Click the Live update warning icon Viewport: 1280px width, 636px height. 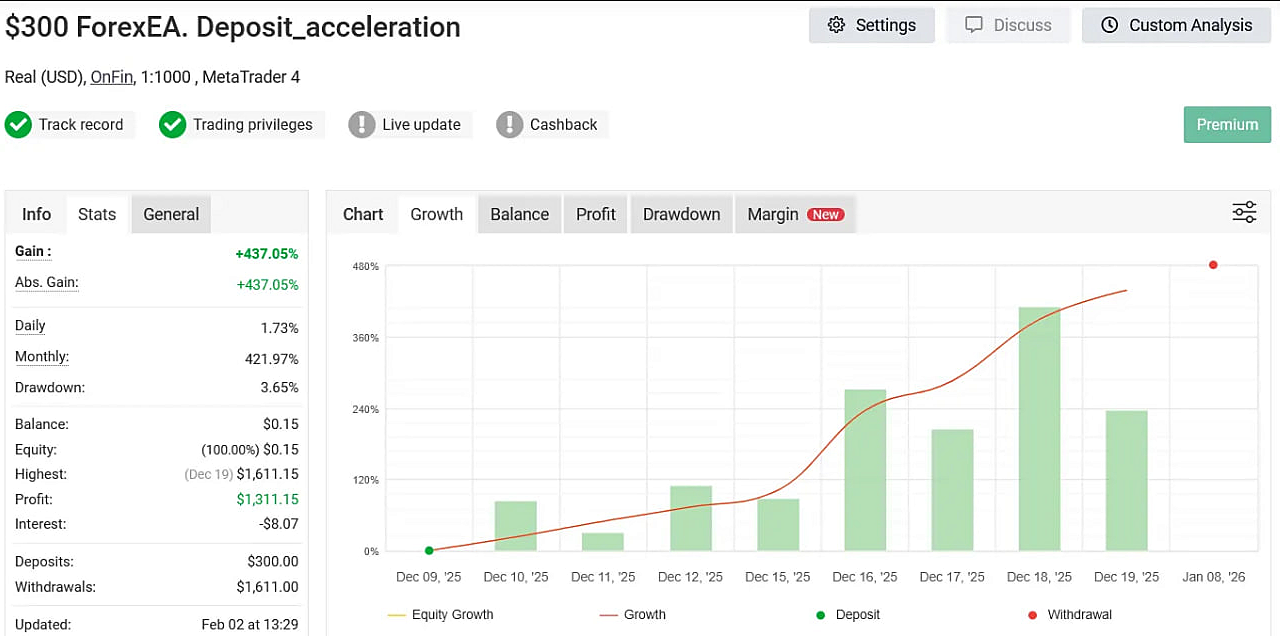click(362, 125)
